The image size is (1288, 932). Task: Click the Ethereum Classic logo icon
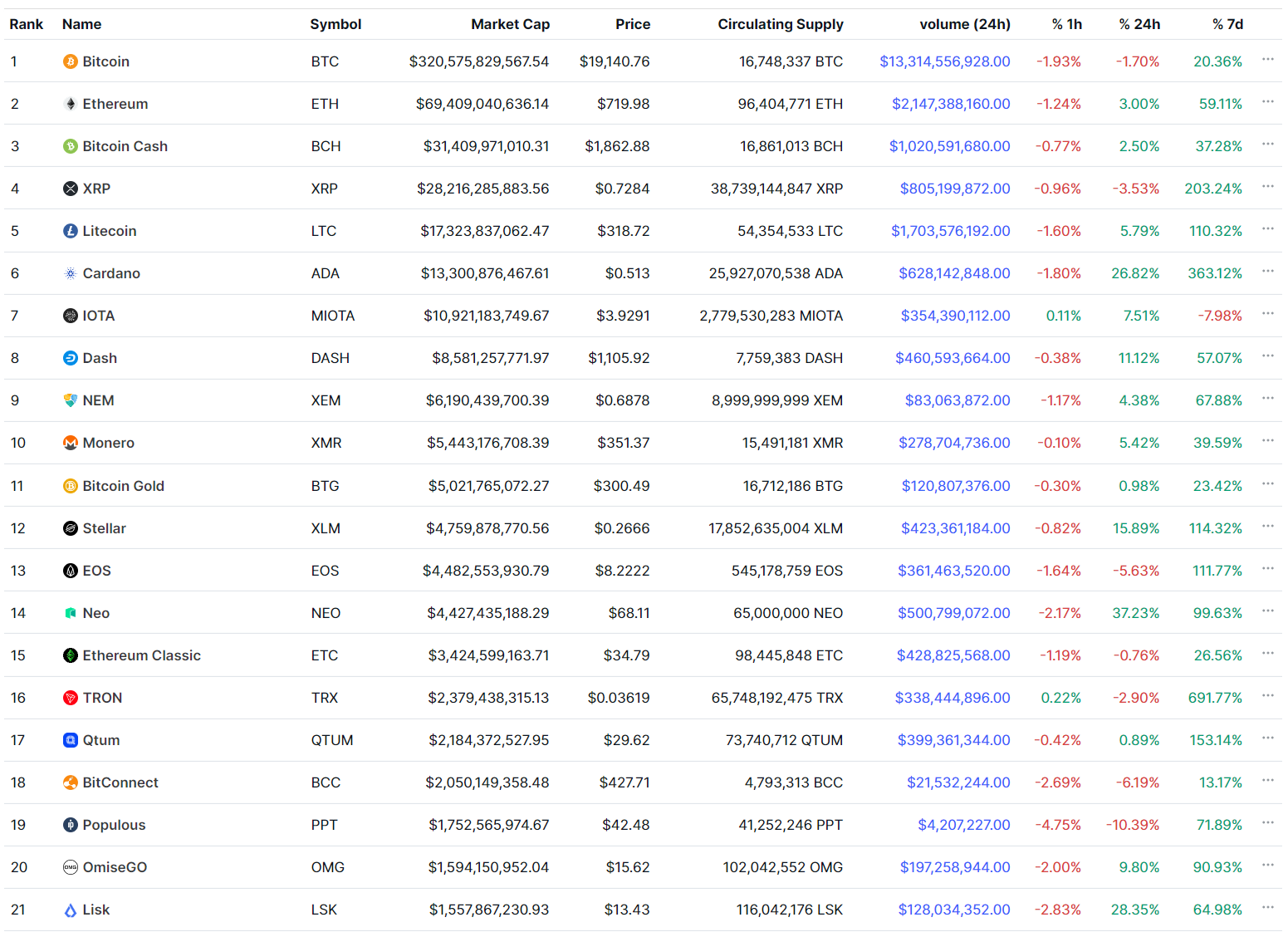71,655
